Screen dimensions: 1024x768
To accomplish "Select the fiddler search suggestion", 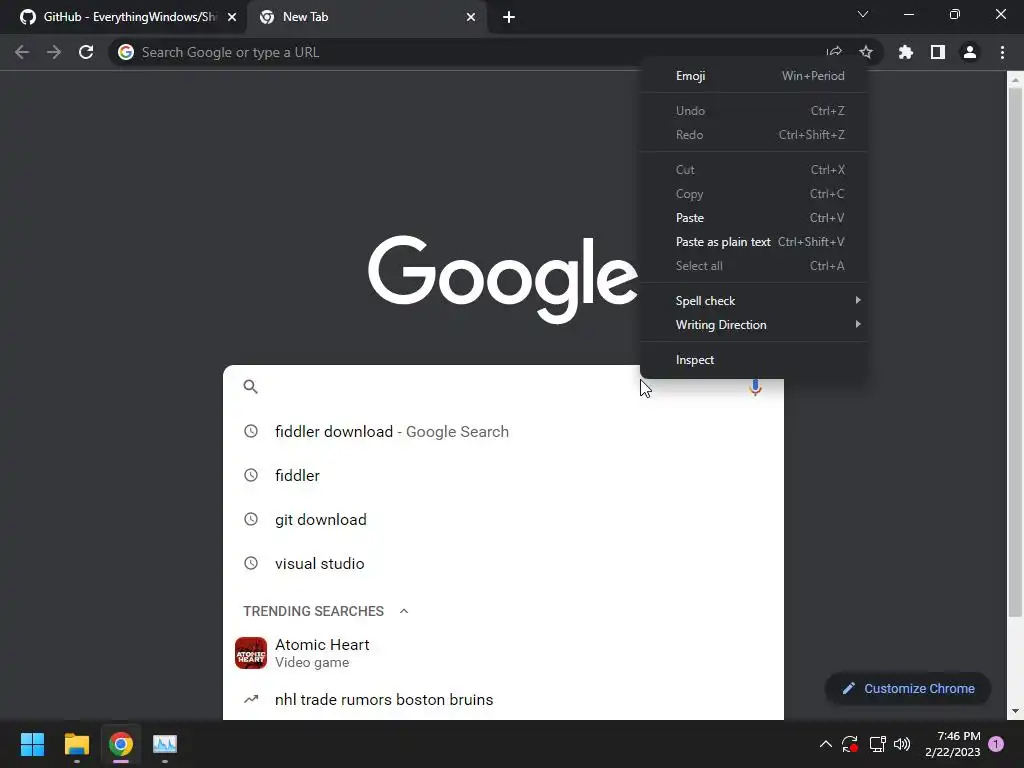I will click(503, 475).
